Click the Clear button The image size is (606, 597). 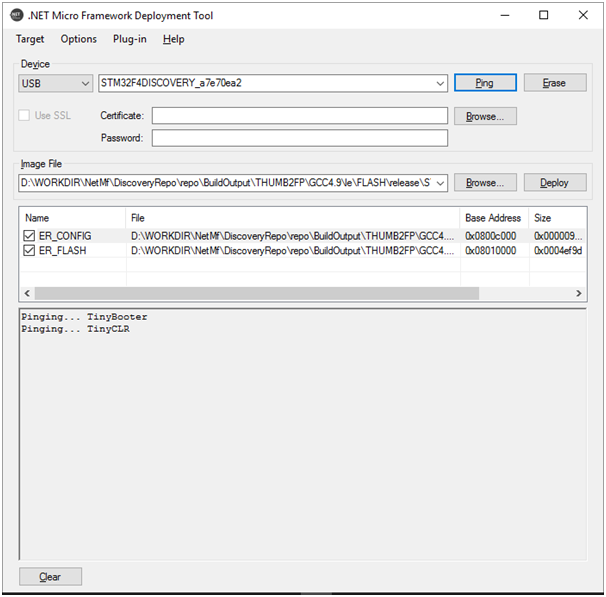(50, 577)
